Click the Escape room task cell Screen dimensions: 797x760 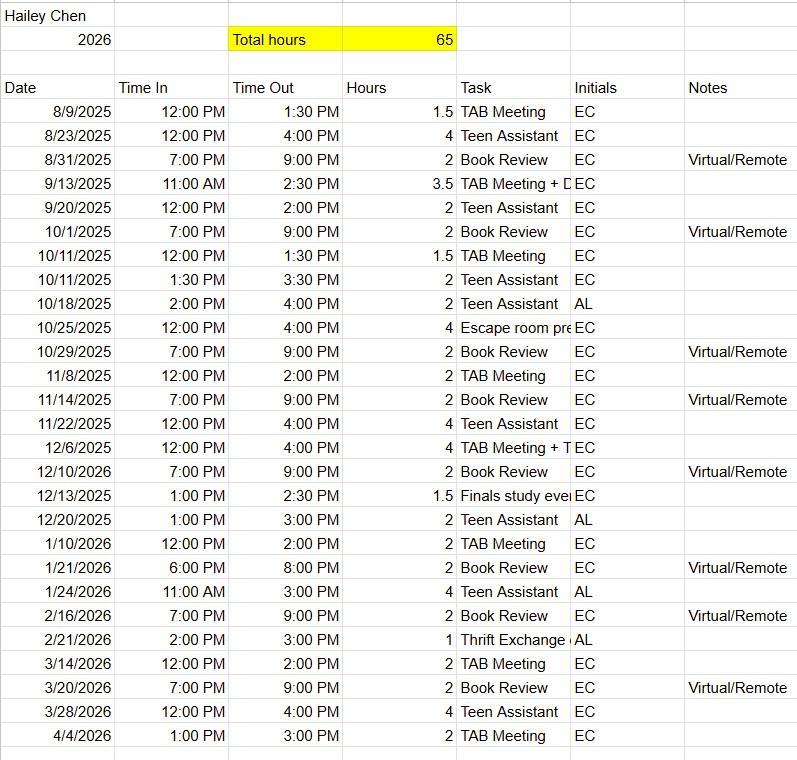pyautogui.click(x=514, y=328)
